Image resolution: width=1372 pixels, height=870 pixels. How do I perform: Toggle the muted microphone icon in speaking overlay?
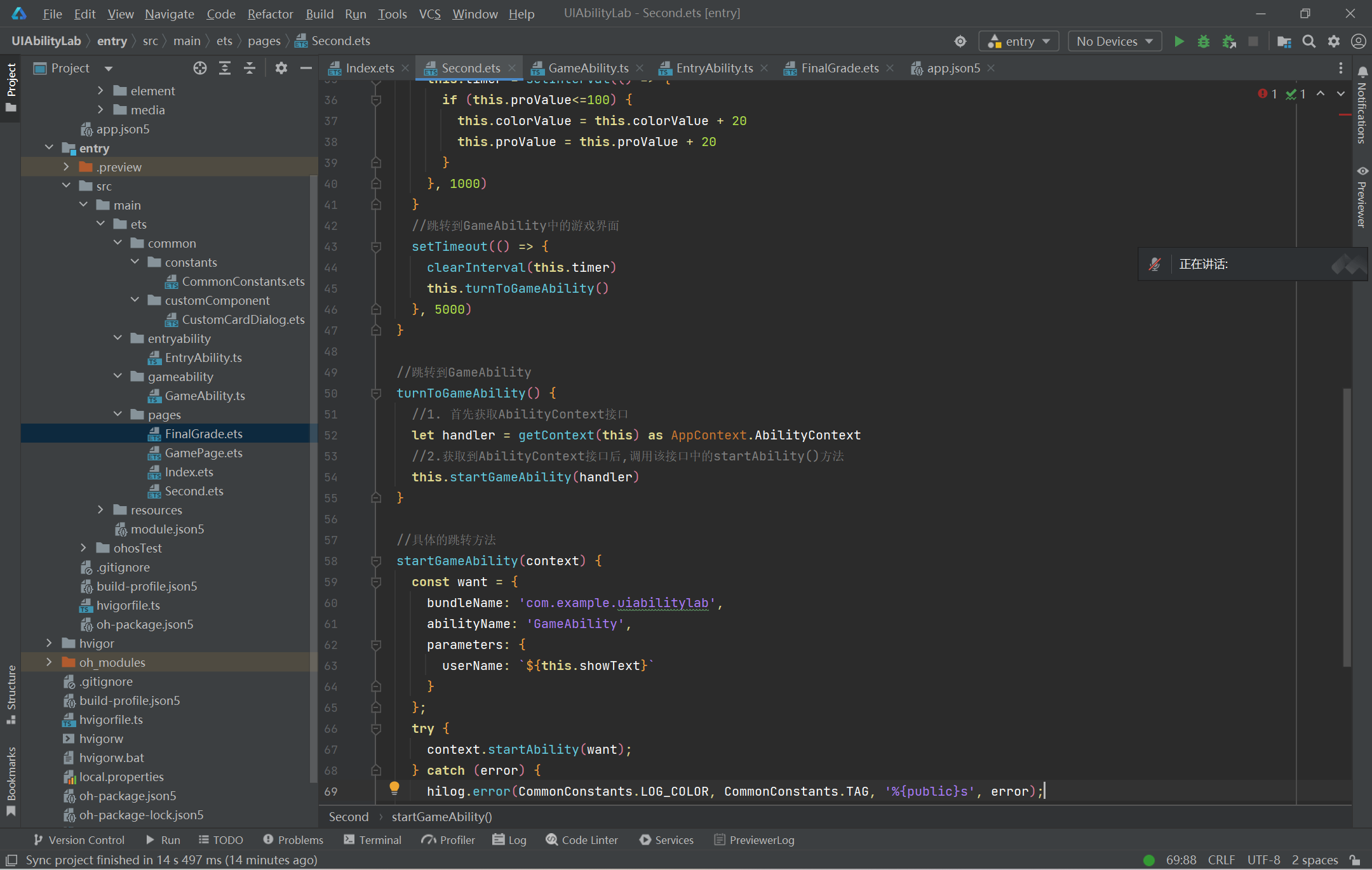1155,264
